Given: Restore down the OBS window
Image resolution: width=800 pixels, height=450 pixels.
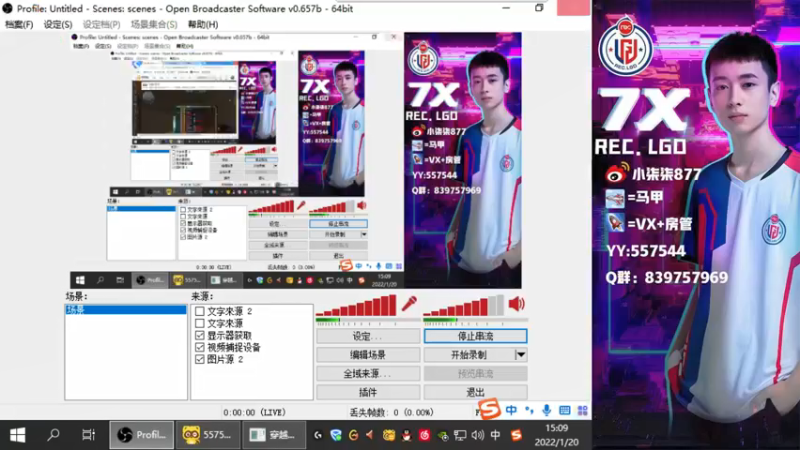Looking at the screenshot, I should (539, 8).
